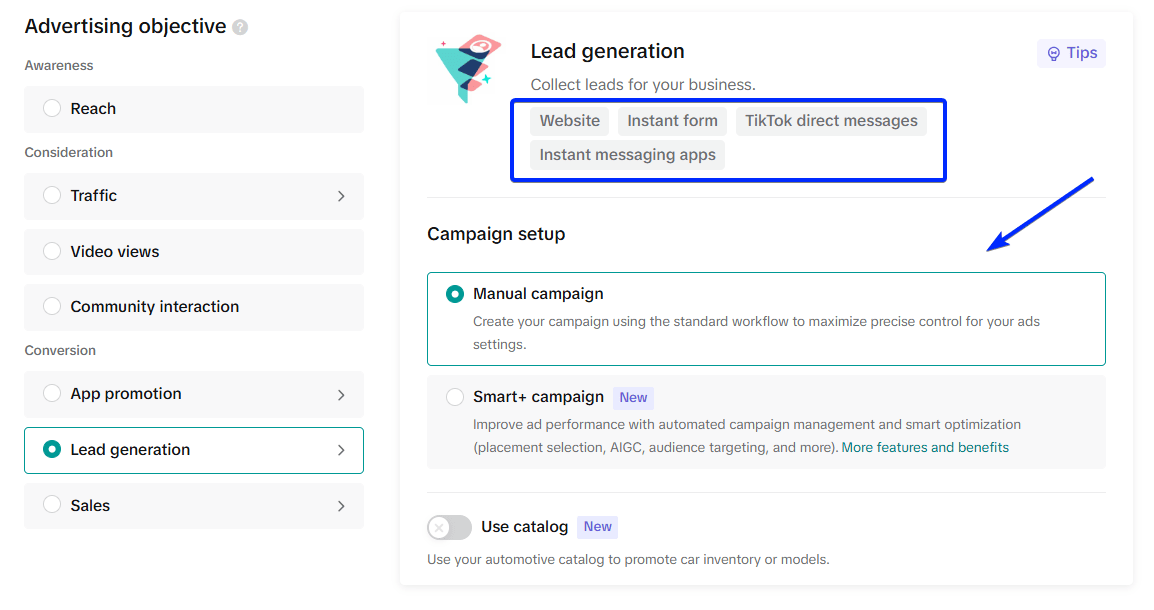The image size is (1154, 610).
Task: Click the Instant form tag
Action: coord(672,121)
